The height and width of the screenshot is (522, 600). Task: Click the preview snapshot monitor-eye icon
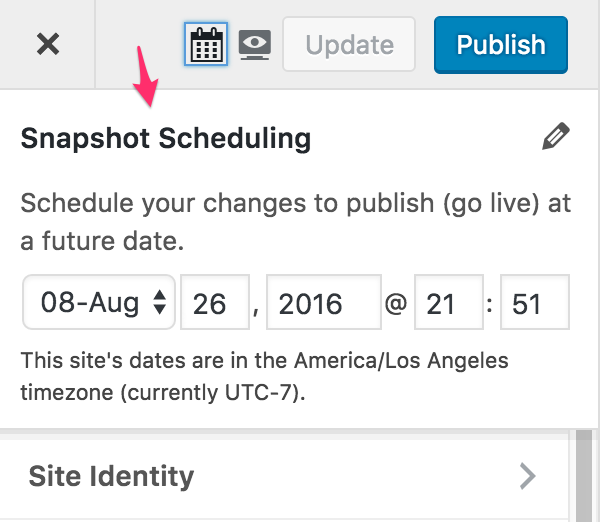click(x=256, y=44)
